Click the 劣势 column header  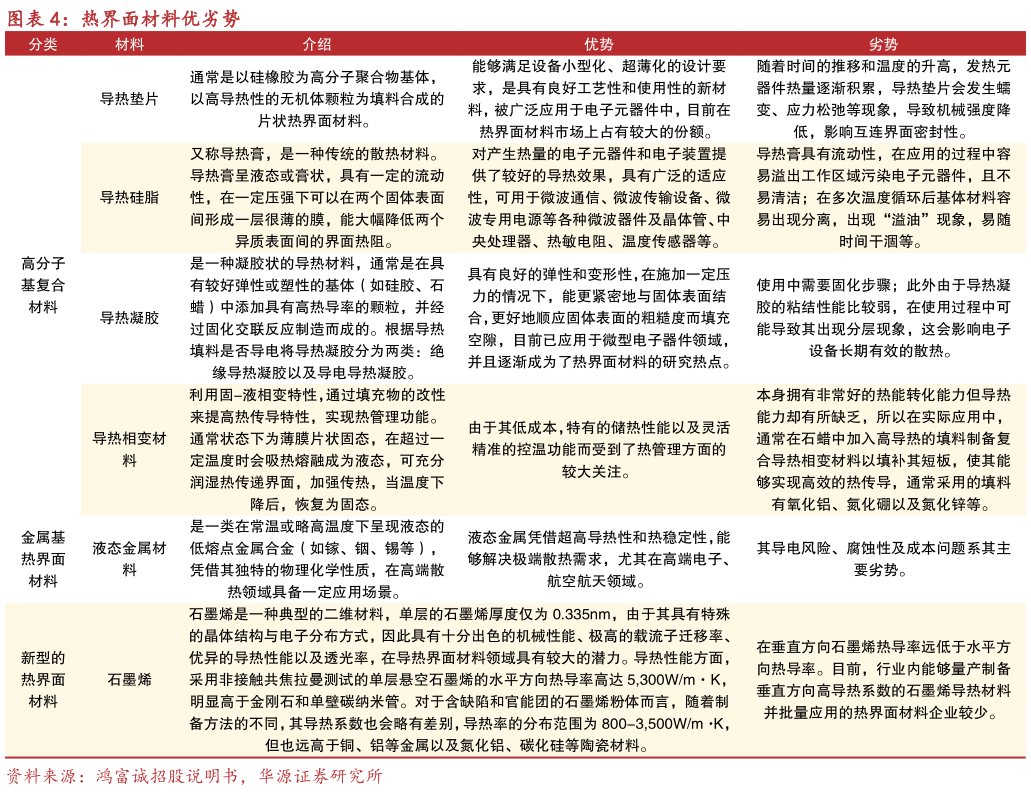click(x=883, y=44)
